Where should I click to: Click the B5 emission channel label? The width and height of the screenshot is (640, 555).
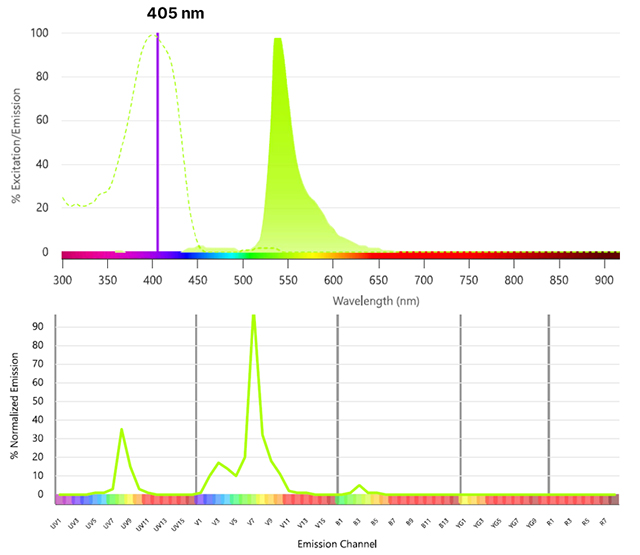point(374,522)
